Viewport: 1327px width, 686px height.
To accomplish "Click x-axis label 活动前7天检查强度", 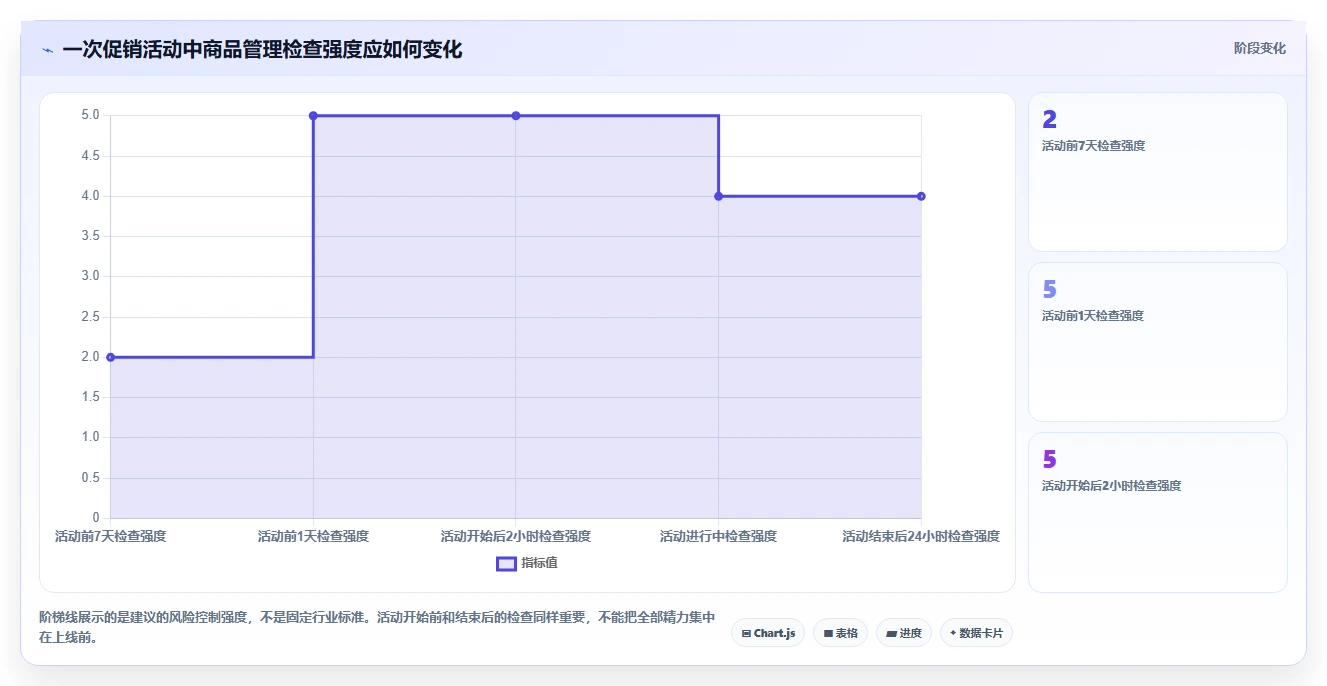I will click(111, 536).
